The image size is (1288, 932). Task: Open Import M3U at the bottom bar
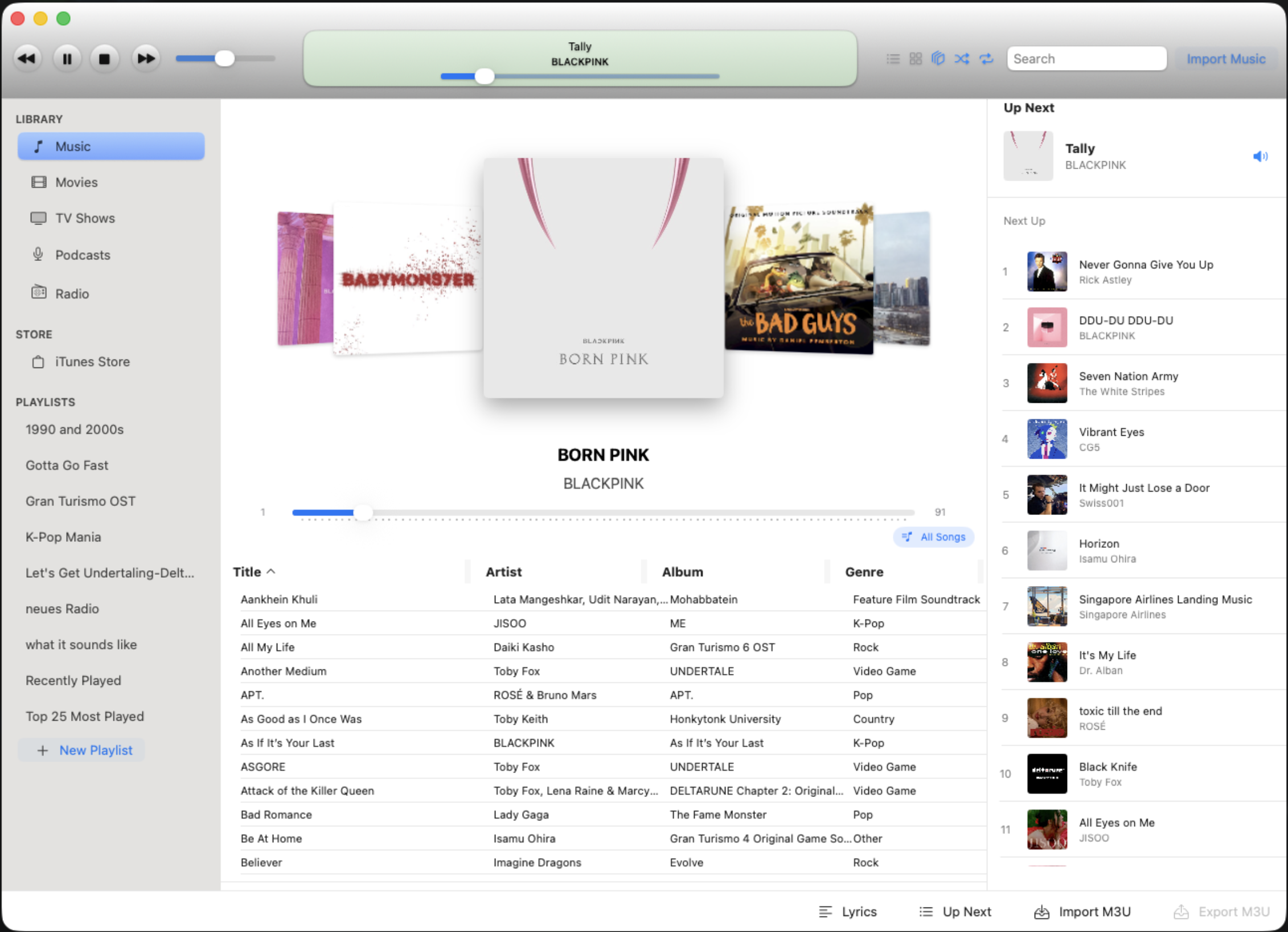1082,911
